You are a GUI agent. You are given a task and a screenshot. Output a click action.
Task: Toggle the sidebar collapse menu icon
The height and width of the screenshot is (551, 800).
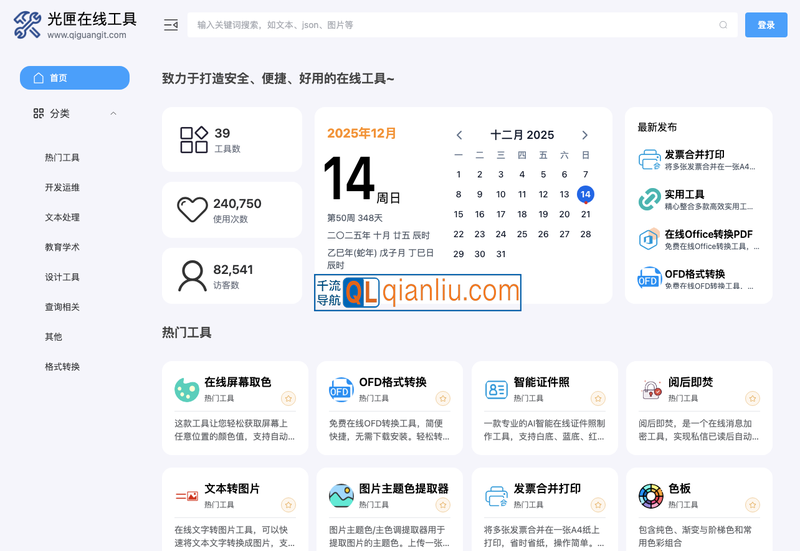tap(171, 24)
